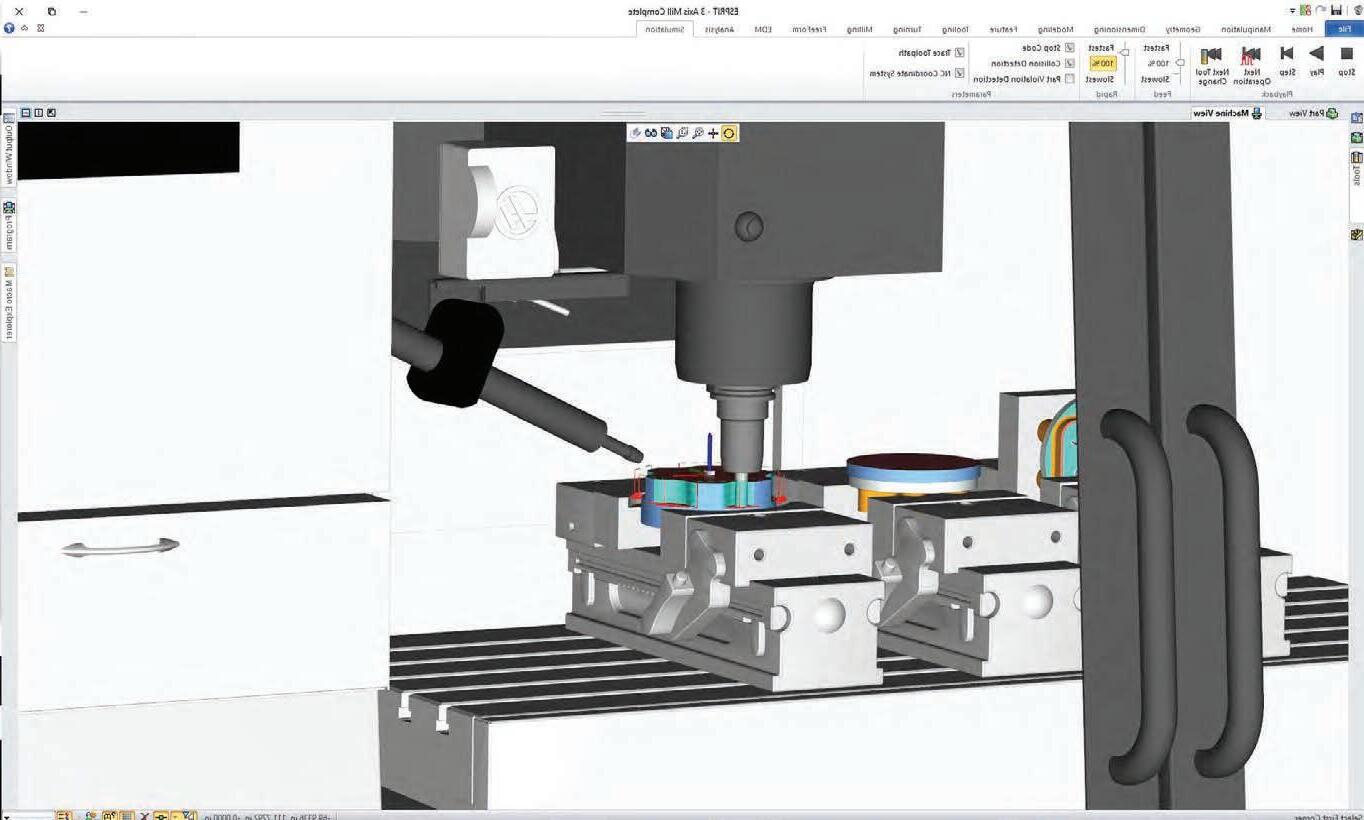Switch to the Tooling ribbon tab
The height and width of the screenshot is (820, 1364).
pos(955,29)
